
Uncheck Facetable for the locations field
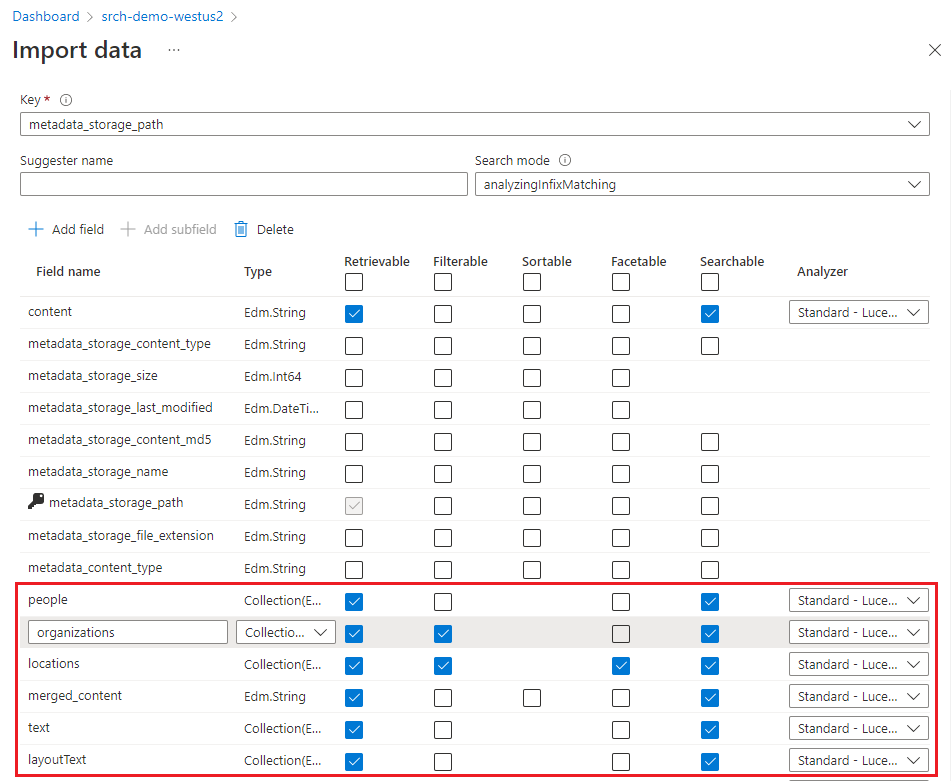(x=621, y=666)
